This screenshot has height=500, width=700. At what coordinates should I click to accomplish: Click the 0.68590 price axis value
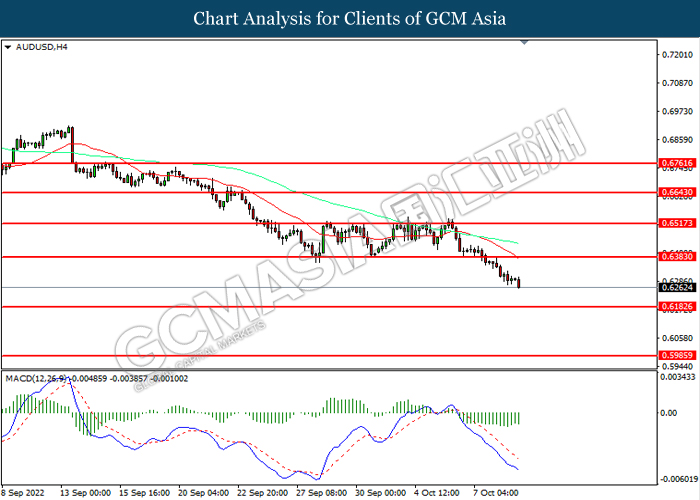click(677, 140)
